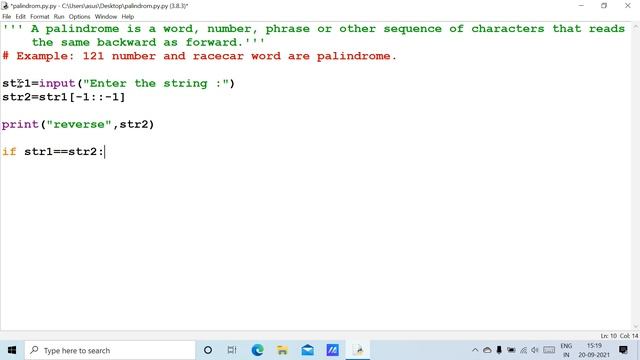Open the Help menu
Screen dimensions: 640x360
(x=128, y=17)
